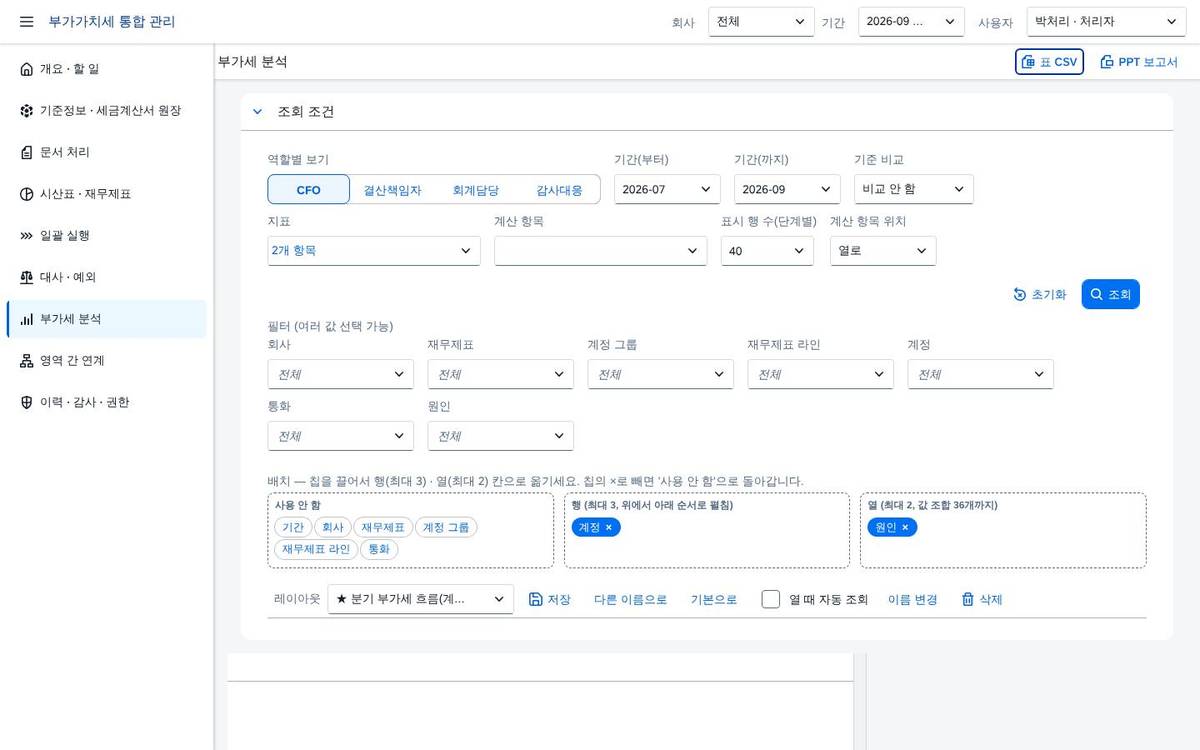Click the pie icon beside 시산표 · 재무제표
1200x750 pixels.
pos(26,194)
